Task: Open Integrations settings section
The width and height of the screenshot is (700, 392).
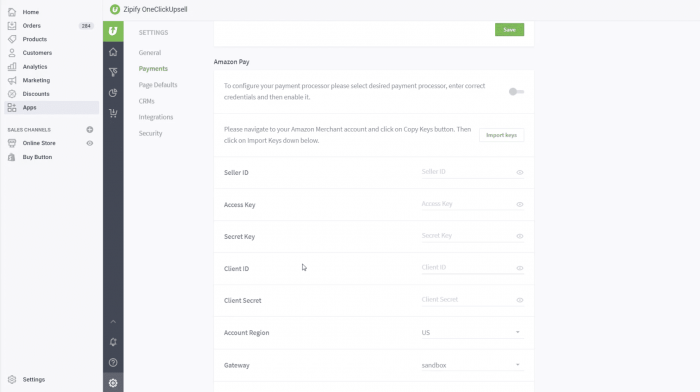Action: tap(156, 117)
